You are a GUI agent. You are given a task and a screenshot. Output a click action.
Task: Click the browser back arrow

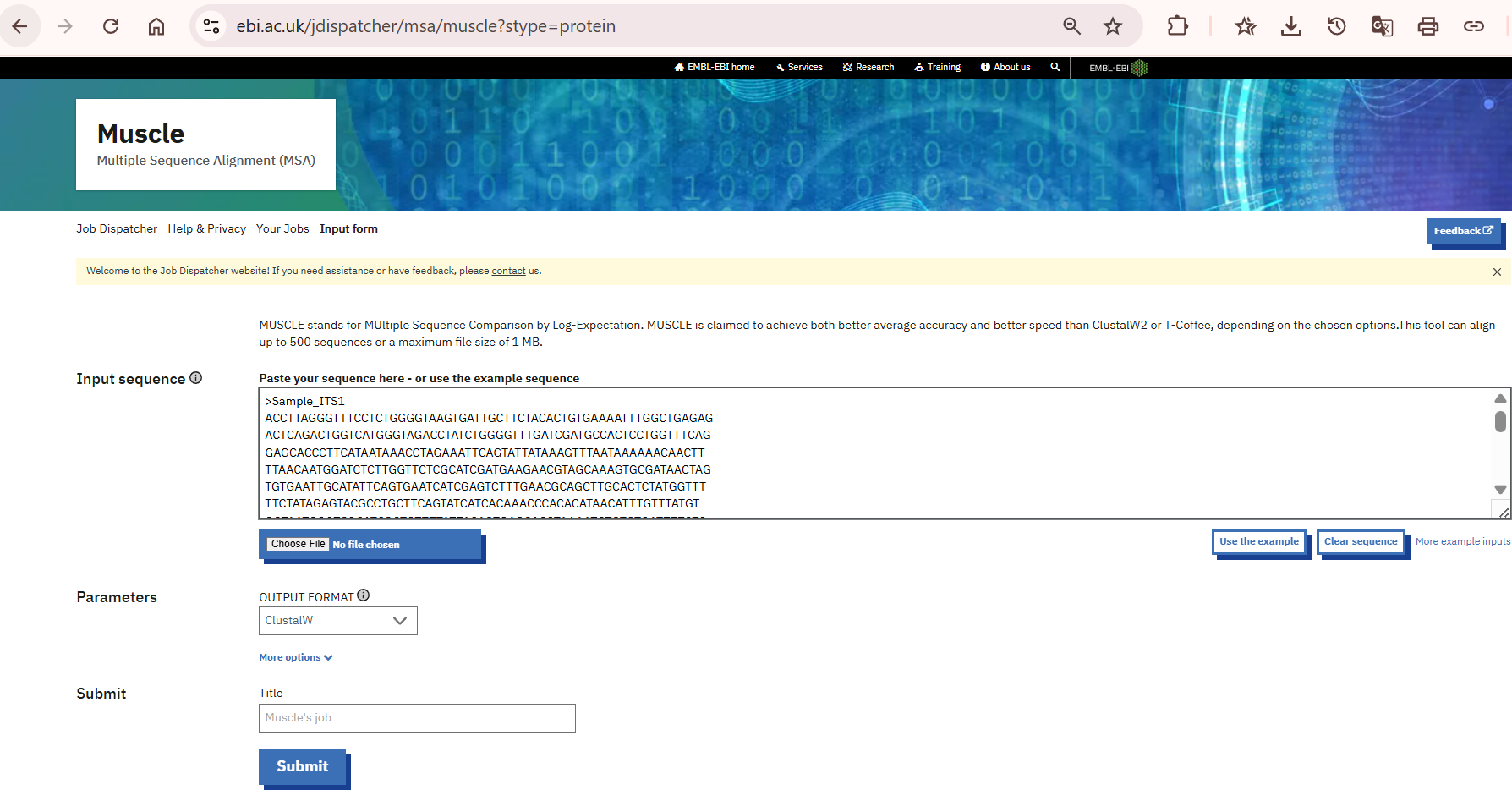click(x=19, y=26)
